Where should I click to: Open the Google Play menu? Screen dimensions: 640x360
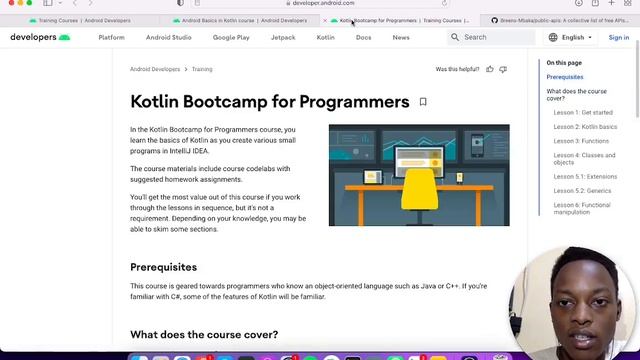(x=231, y=37)
